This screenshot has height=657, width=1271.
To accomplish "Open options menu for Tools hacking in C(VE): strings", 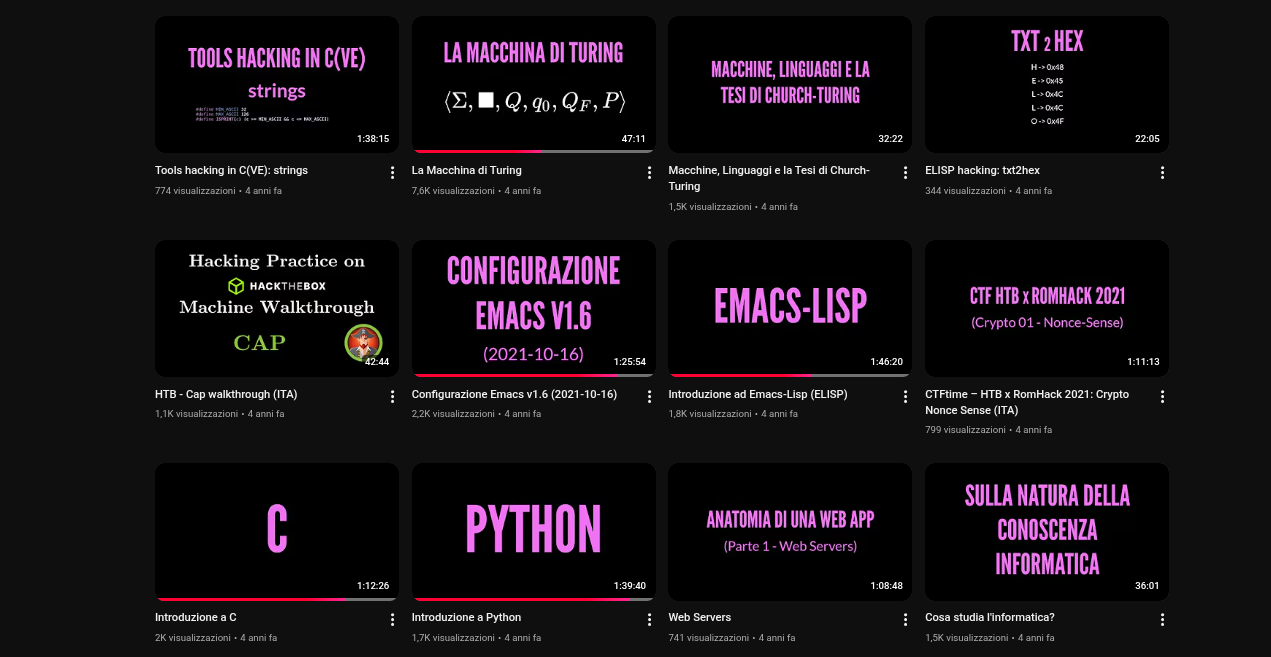I will point(392,173).
